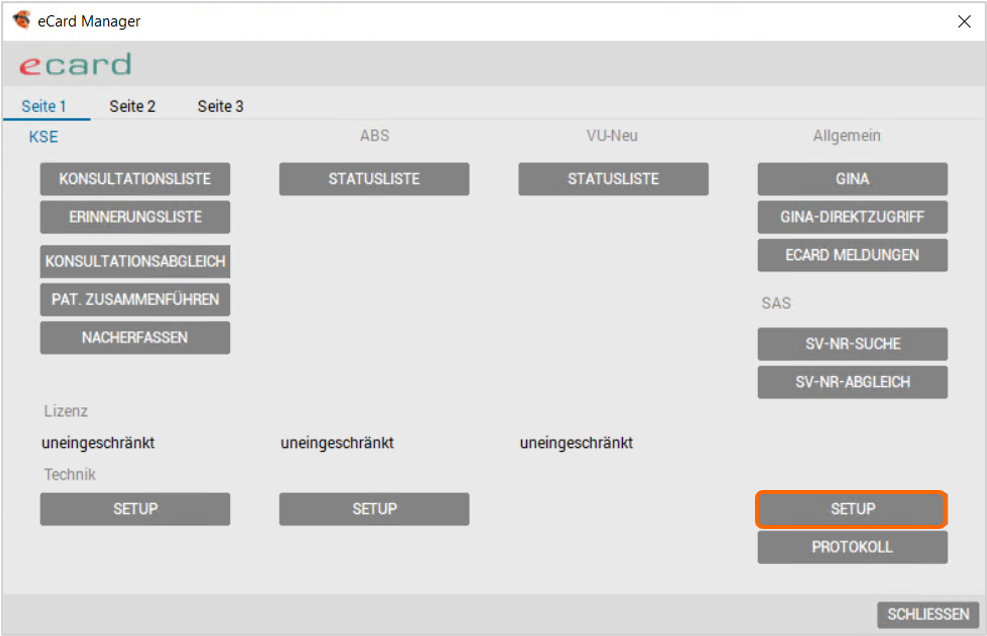Open the KSE Konsultationsliste
The width and height of the screenshot is (987, 636).
tap(135, 179)
